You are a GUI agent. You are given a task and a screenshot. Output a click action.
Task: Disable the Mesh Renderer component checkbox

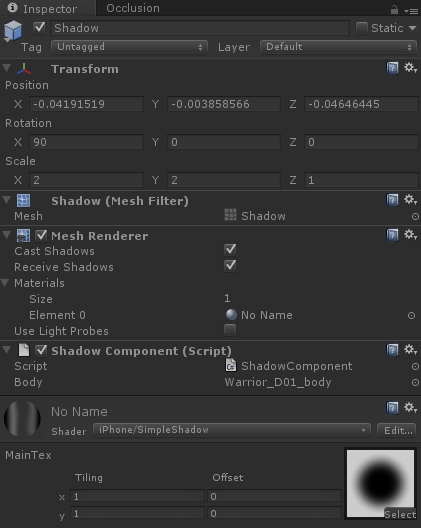pos(41,235)
